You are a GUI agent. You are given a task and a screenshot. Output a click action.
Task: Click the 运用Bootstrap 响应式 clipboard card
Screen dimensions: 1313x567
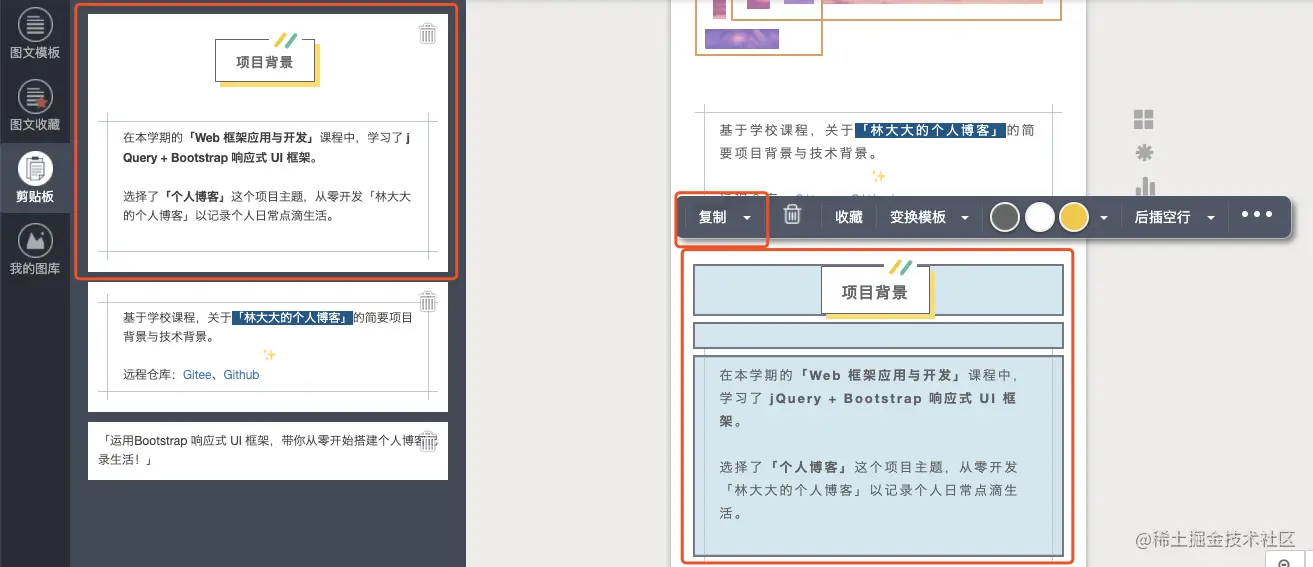(x=268, y=450)
